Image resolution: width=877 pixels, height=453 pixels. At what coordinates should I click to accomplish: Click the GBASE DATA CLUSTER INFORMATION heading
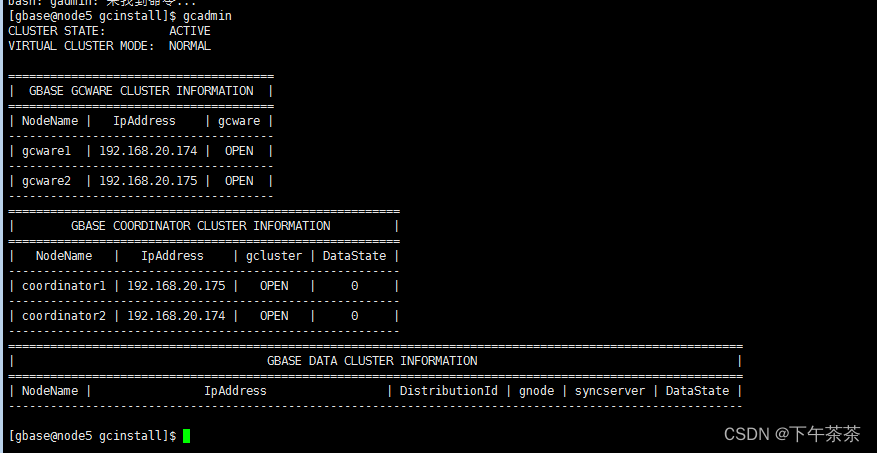click(372, 361)
